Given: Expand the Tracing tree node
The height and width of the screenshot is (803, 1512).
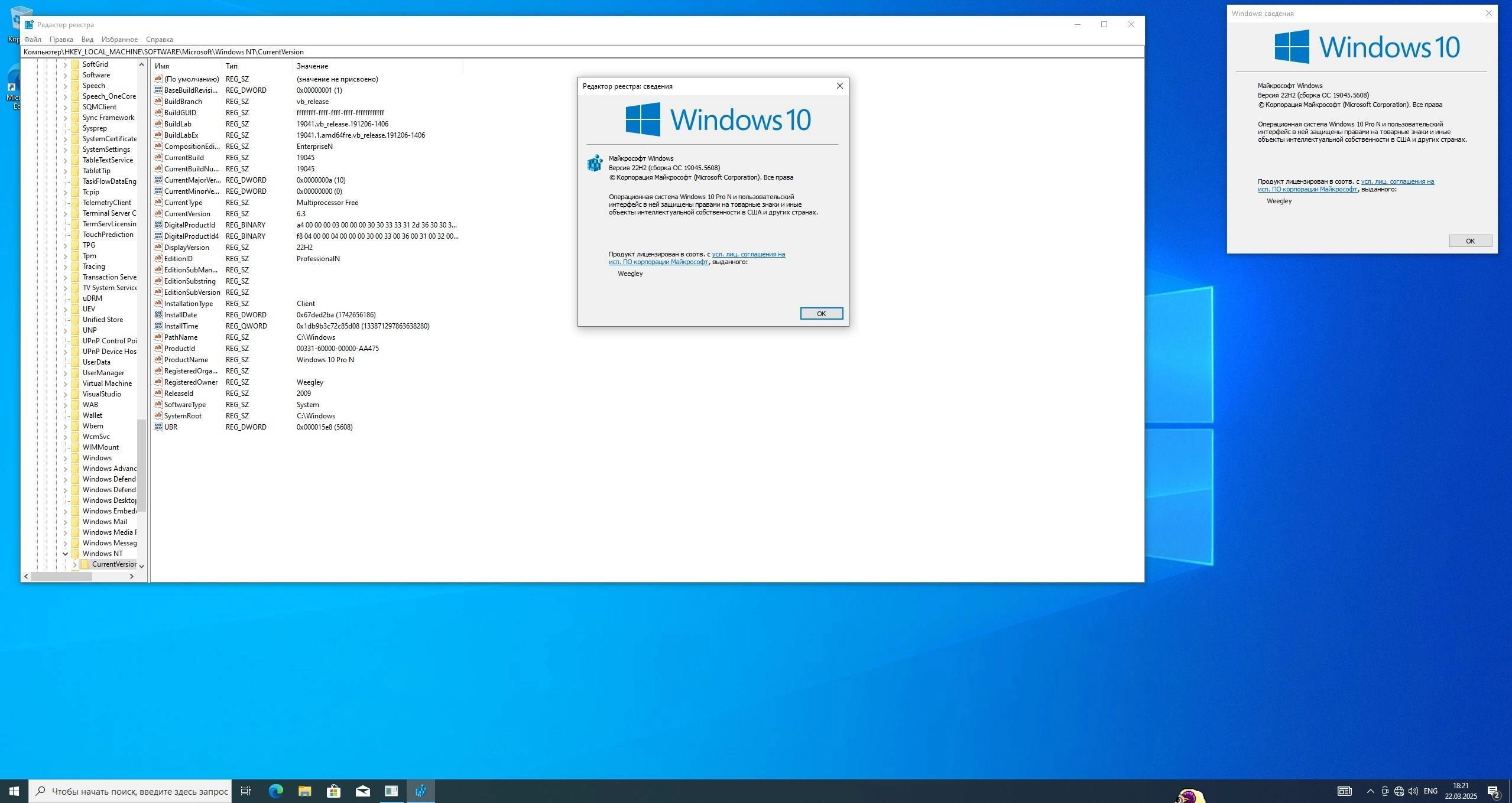Looking at the screenshot, I should point(66,266).
